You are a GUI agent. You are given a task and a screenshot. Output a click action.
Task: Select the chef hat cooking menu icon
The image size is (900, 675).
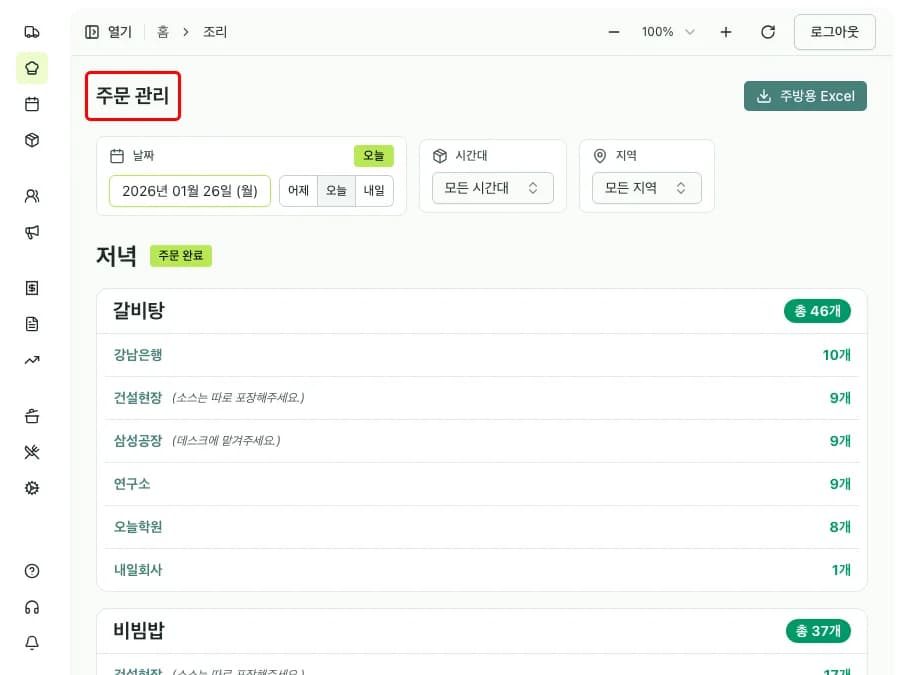point(32,68)
